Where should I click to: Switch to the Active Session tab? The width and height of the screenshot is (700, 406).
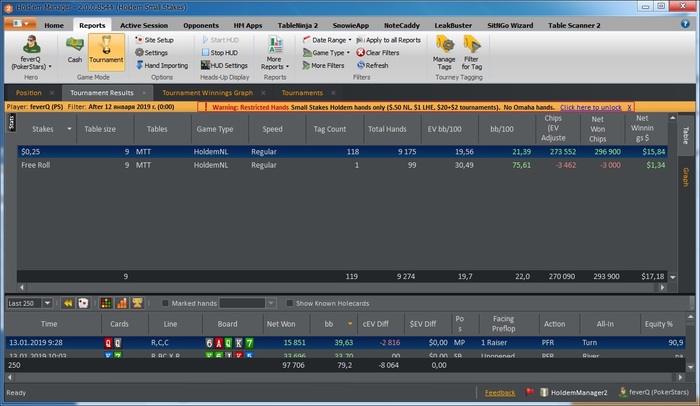[x=144, y=25]
